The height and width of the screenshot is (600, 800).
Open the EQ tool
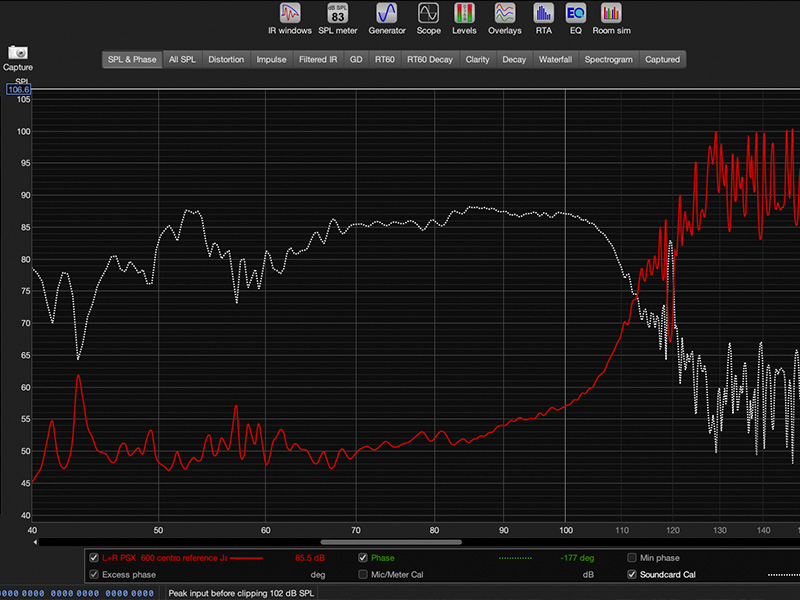coord(574,14)
